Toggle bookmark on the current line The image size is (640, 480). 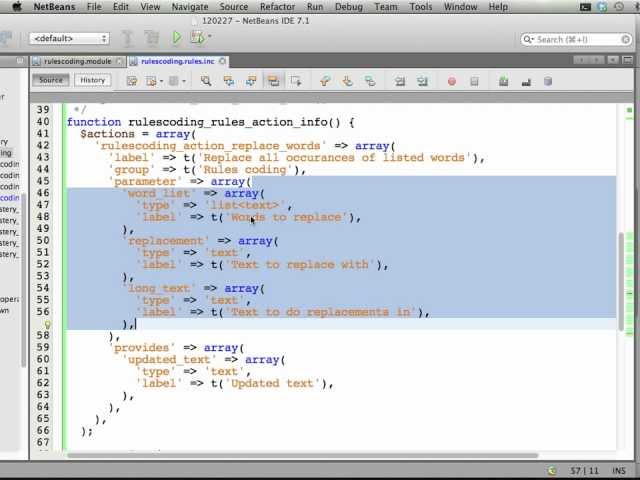[369, 81]
